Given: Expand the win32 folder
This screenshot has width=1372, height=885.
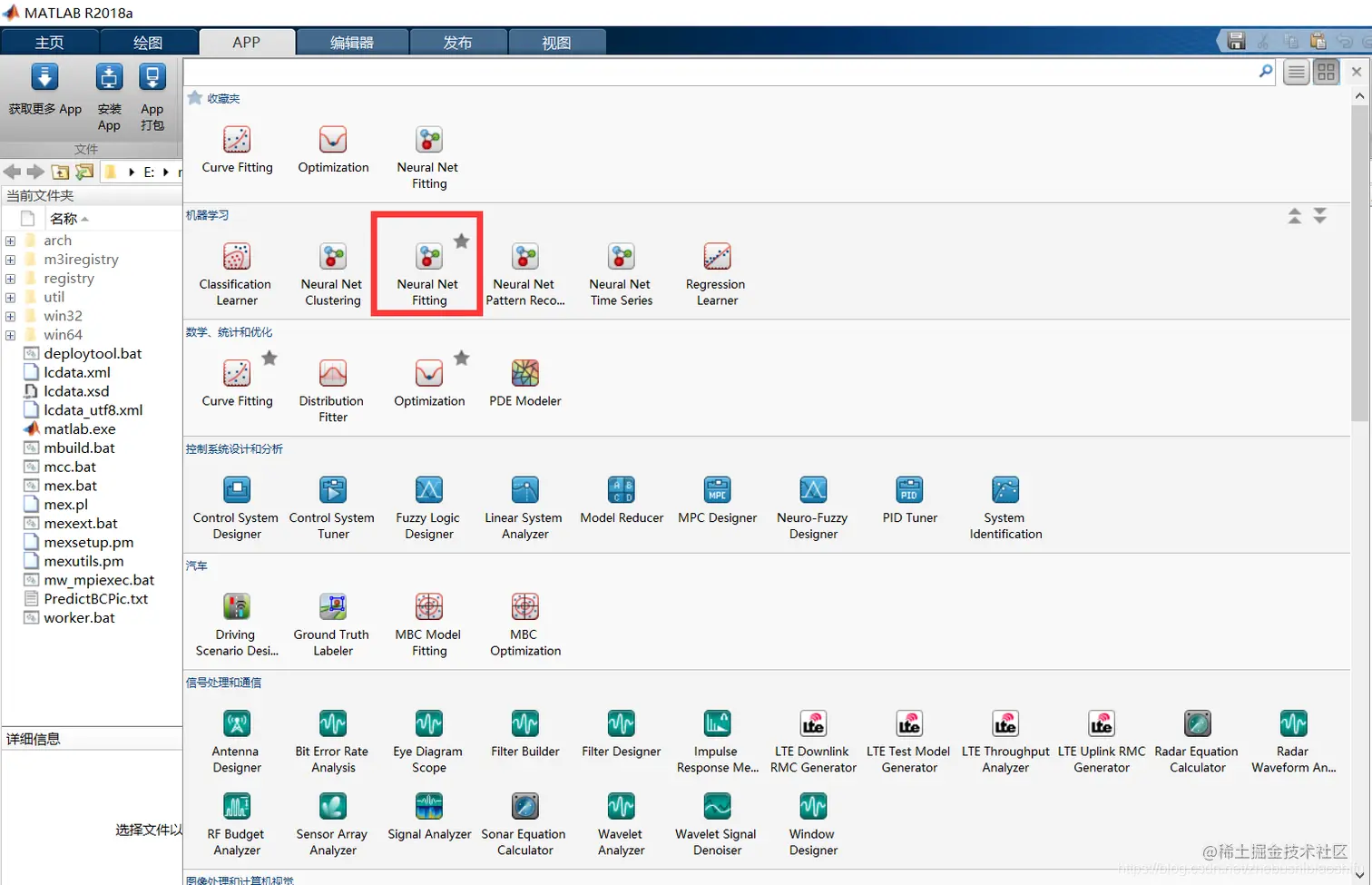Looking at the screenshot, I should (x=10, y=317).
